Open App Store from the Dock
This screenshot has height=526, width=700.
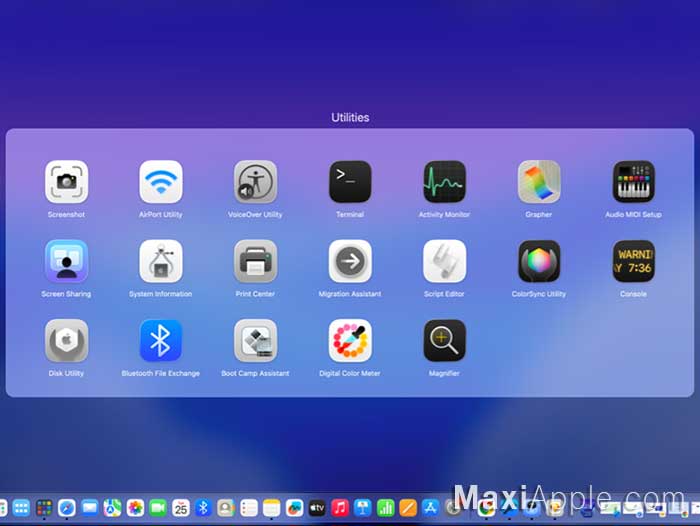[x=431, y=508]
